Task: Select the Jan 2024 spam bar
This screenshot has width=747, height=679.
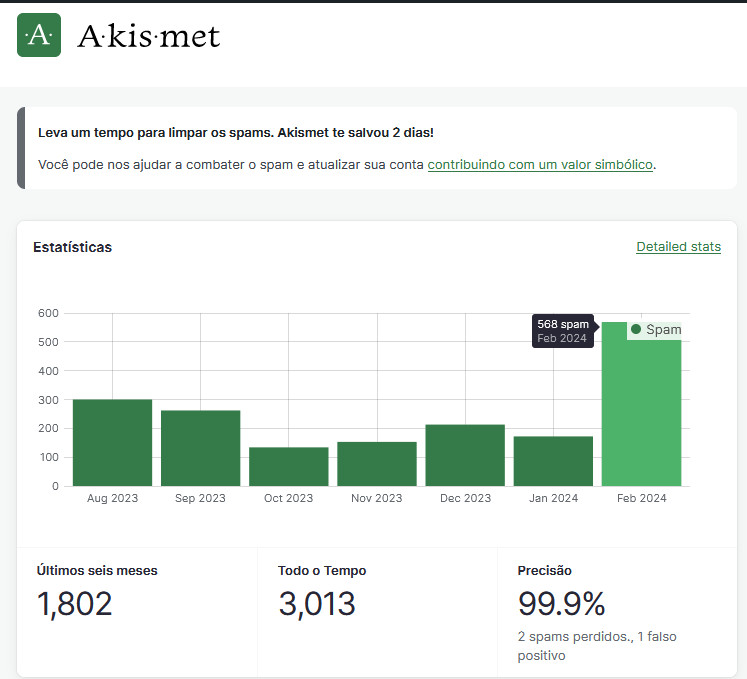Action: coord(553,461)
